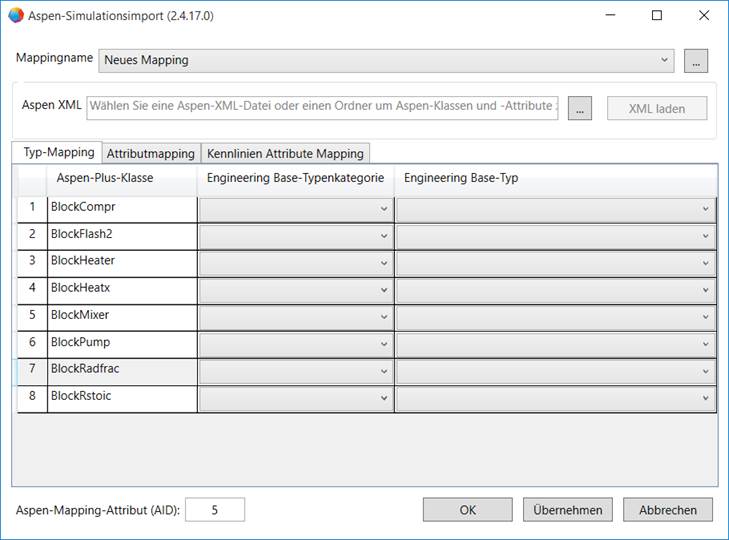Click into the Aspen XML file path field
Viewport: 729px width, 540px height.
coord(322,108)
